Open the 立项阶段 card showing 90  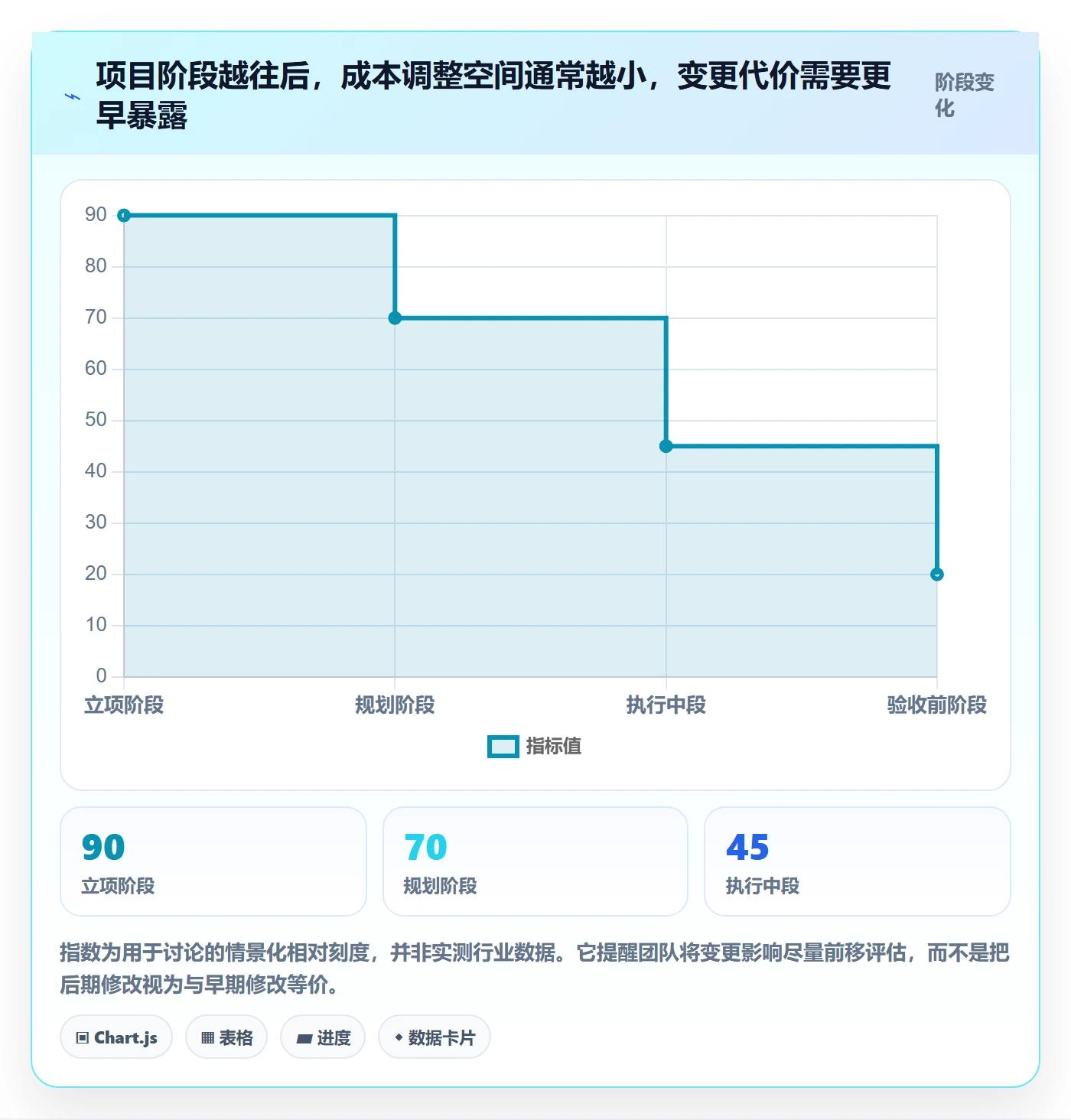pos(213,861)
